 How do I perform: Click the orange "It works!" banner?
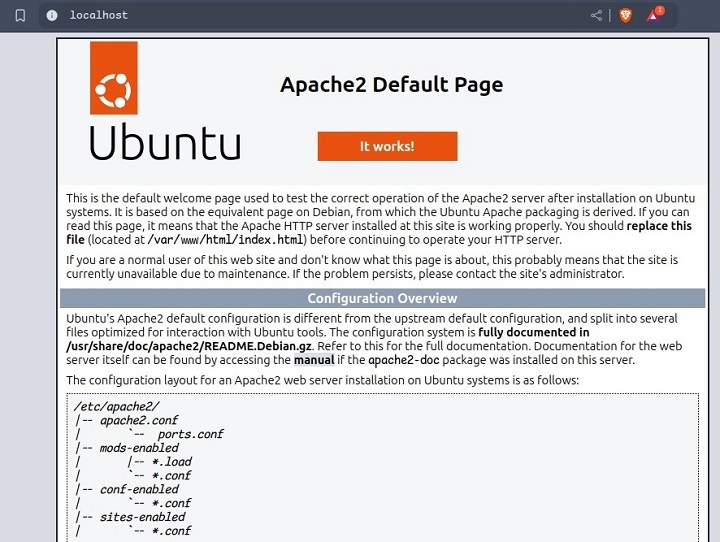click(x=387, y=146)
